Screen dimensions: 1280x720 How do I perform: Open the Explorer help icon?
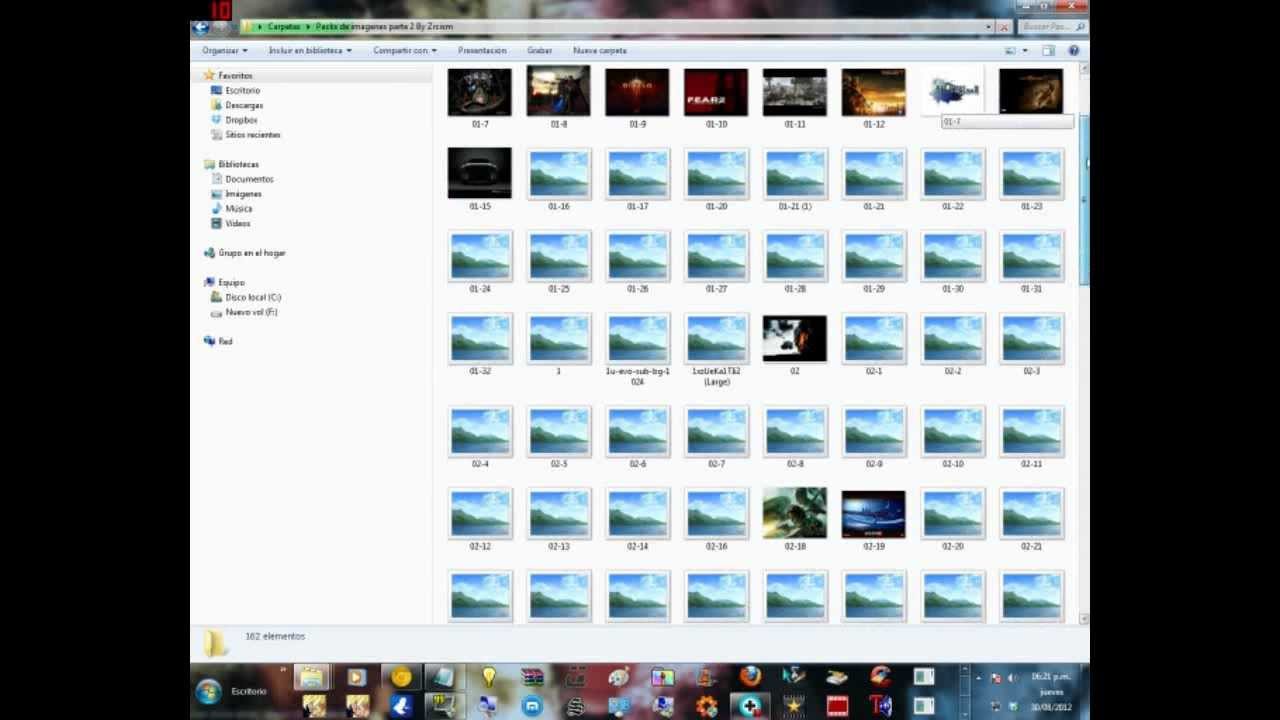(1074, 50)
